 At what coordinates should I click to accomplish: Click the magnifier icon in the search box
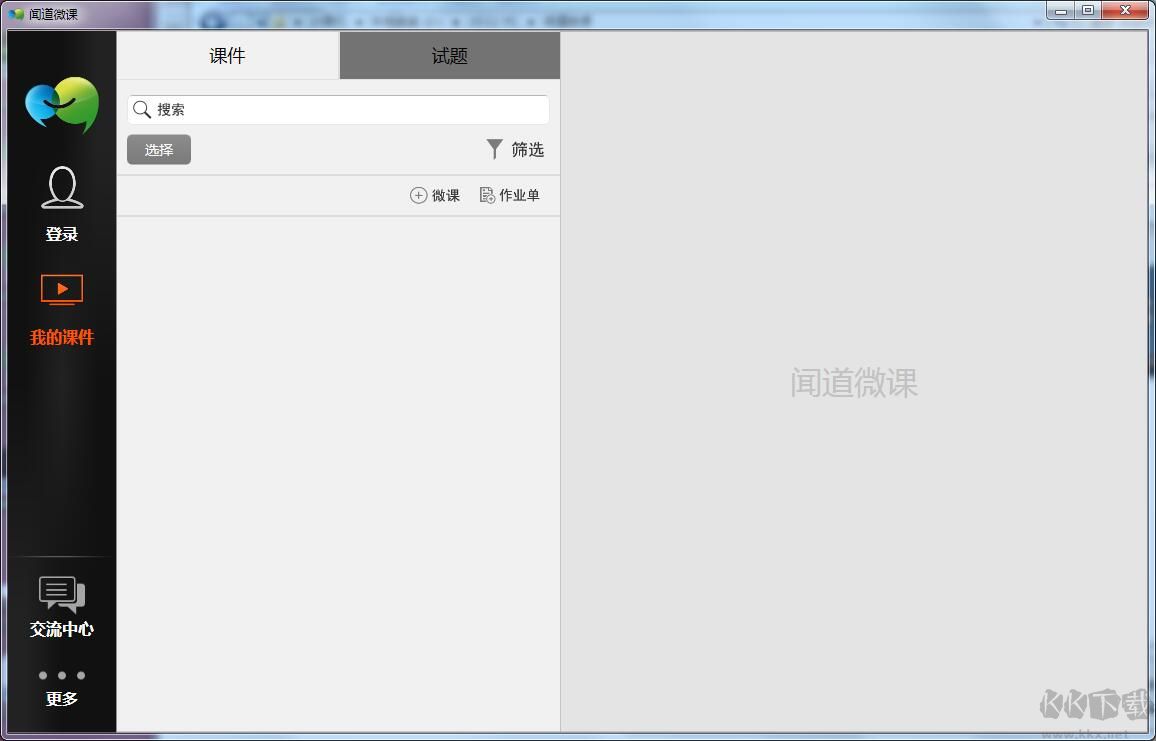tap(142, 110)
